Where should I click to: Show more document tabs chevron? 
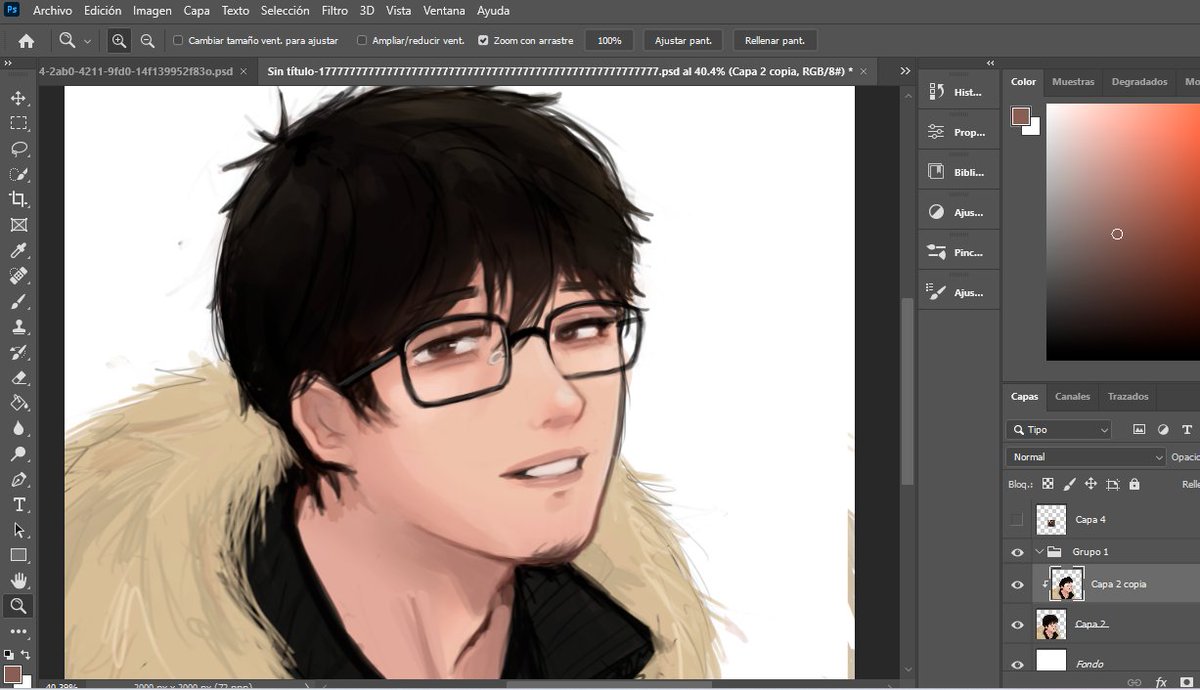pyautogui.click(x=905, y=71)
